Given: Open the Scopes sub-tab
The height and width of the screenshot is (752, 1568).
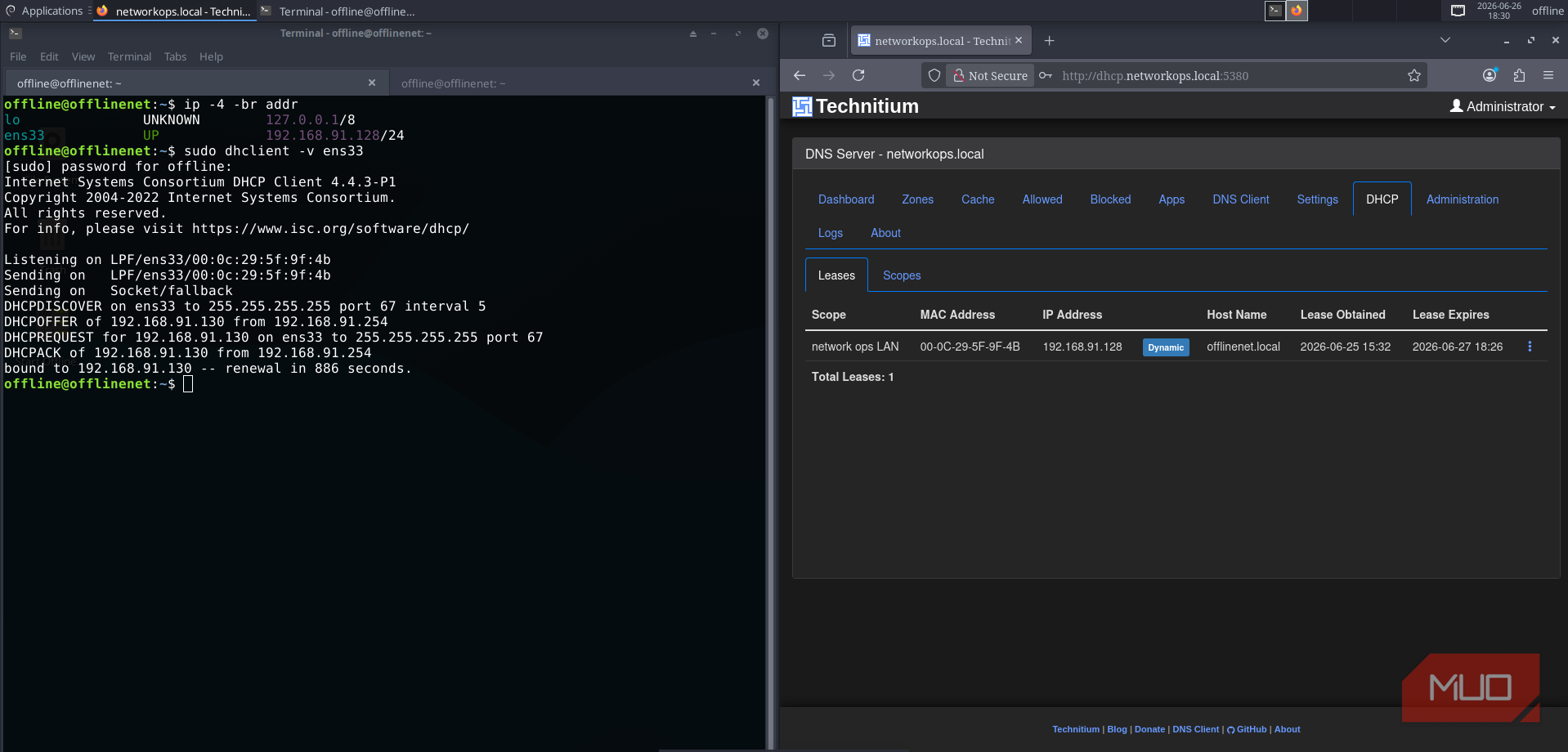Looking at the screenshot, I should pyautogui.click(x=902, y=275).
